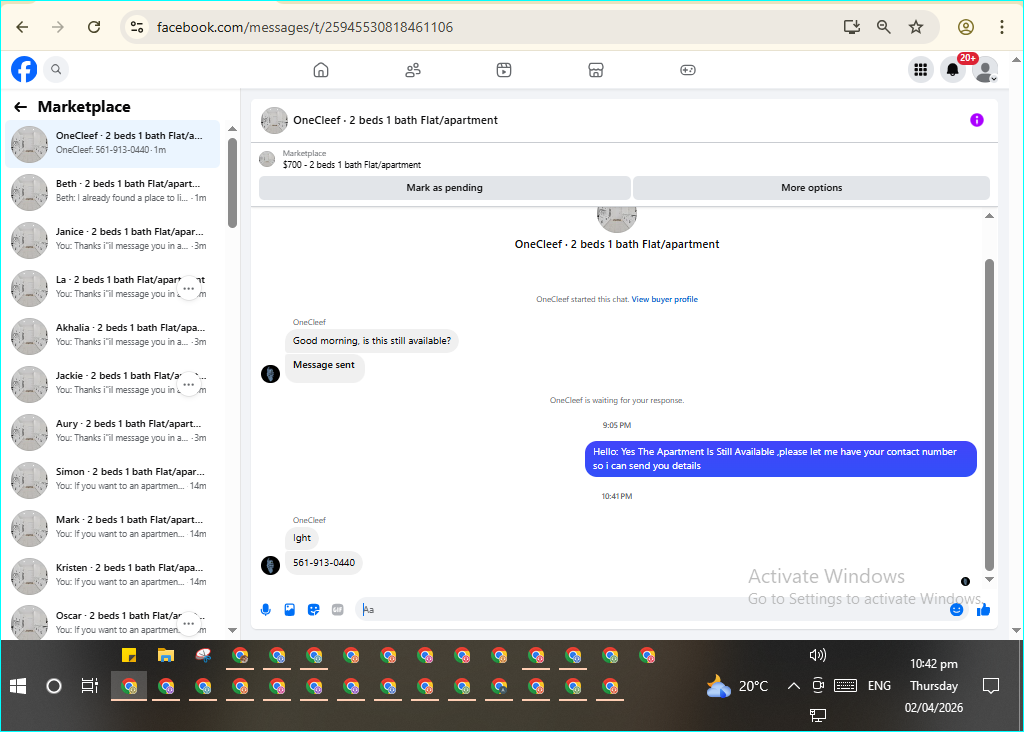
Task: Open the Mark conversation
Action: [113, 528]
